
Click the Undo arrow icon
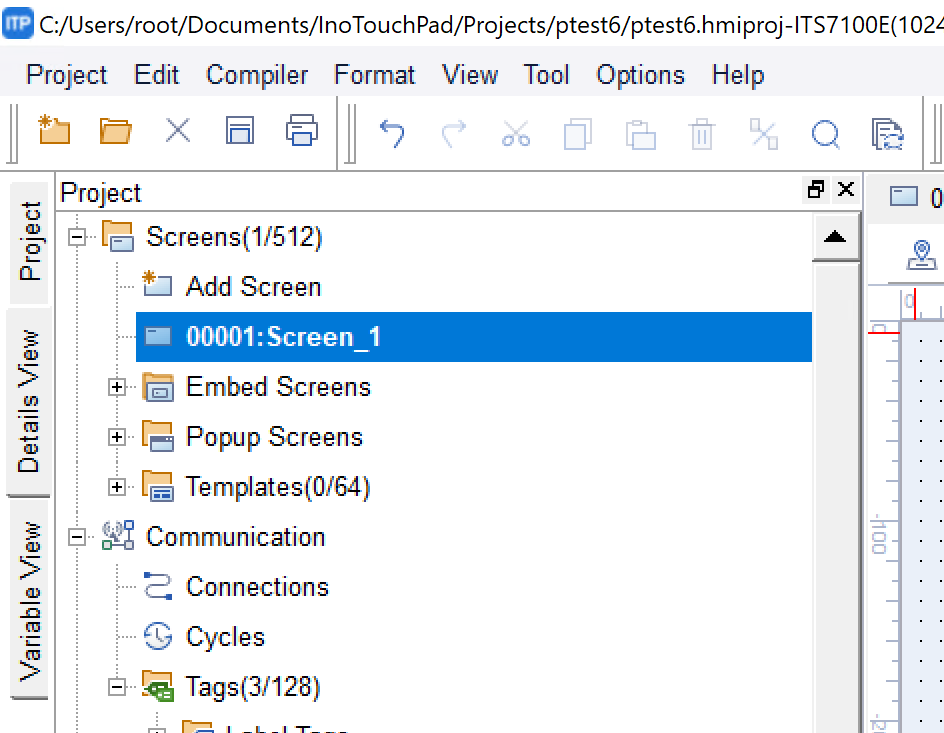[392, 133]
